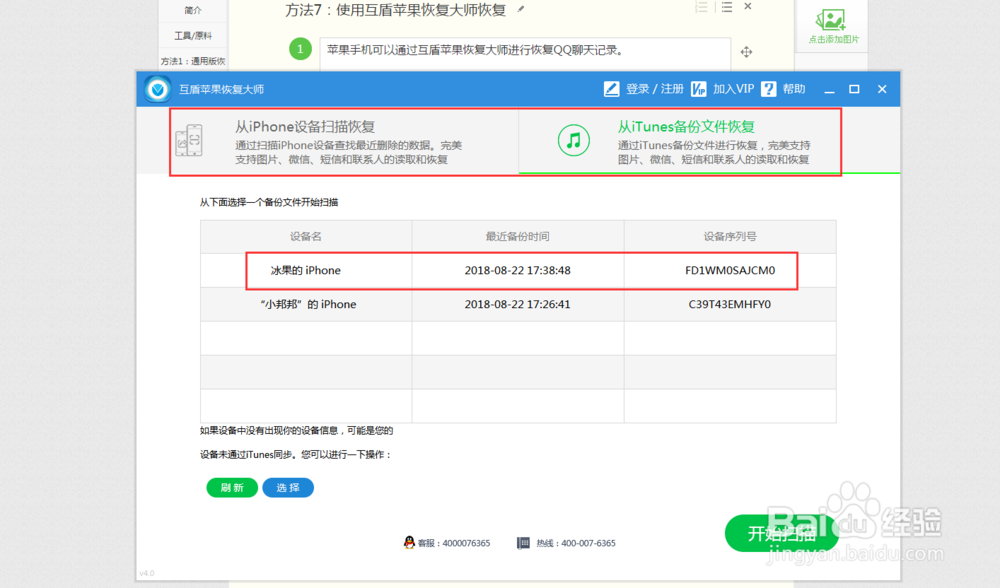
Task: Click the pencil icon next to 登录/注册
Action: (611, 89)
